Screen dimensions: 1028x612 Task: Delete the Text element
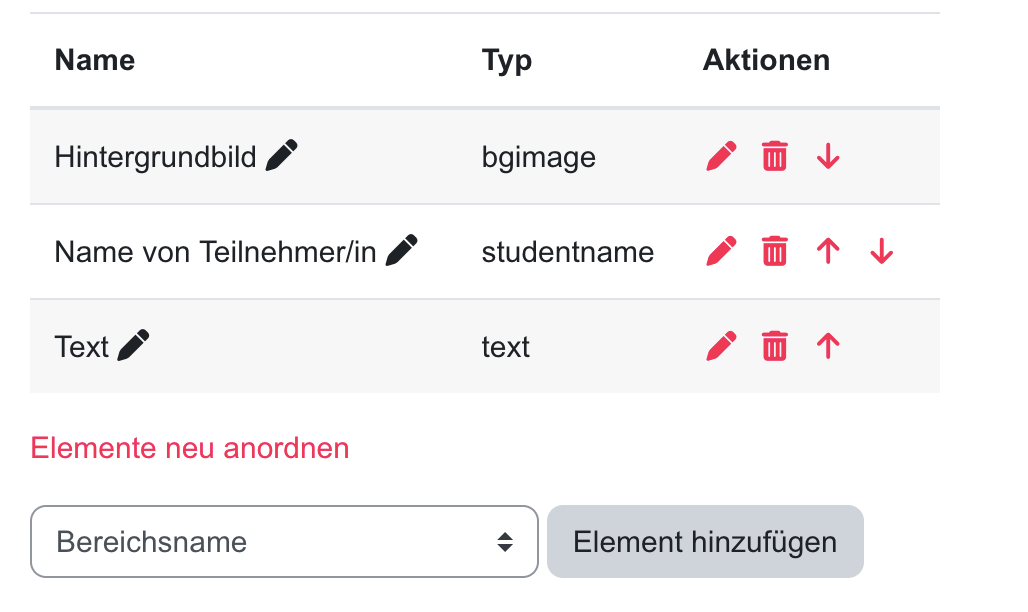coord(774,346)
